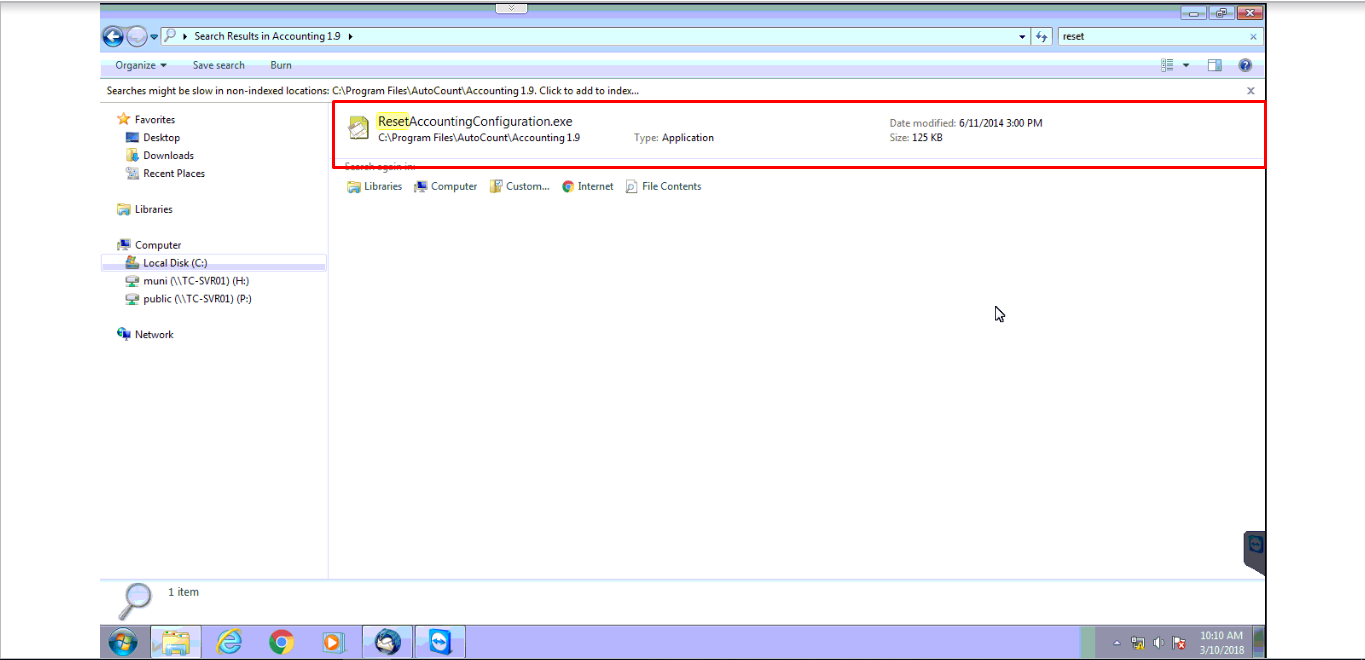Click the volume speaker tray icon

tap(1158, 643)
